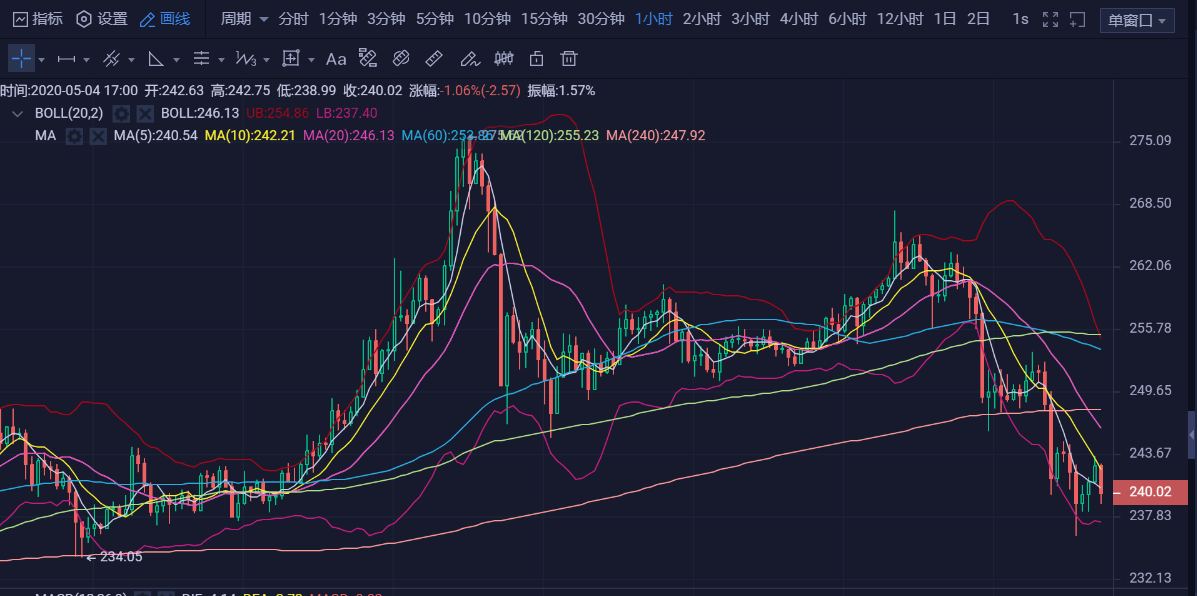
Task: Open the 周期 period dropdown
Action: pos(244,19)
